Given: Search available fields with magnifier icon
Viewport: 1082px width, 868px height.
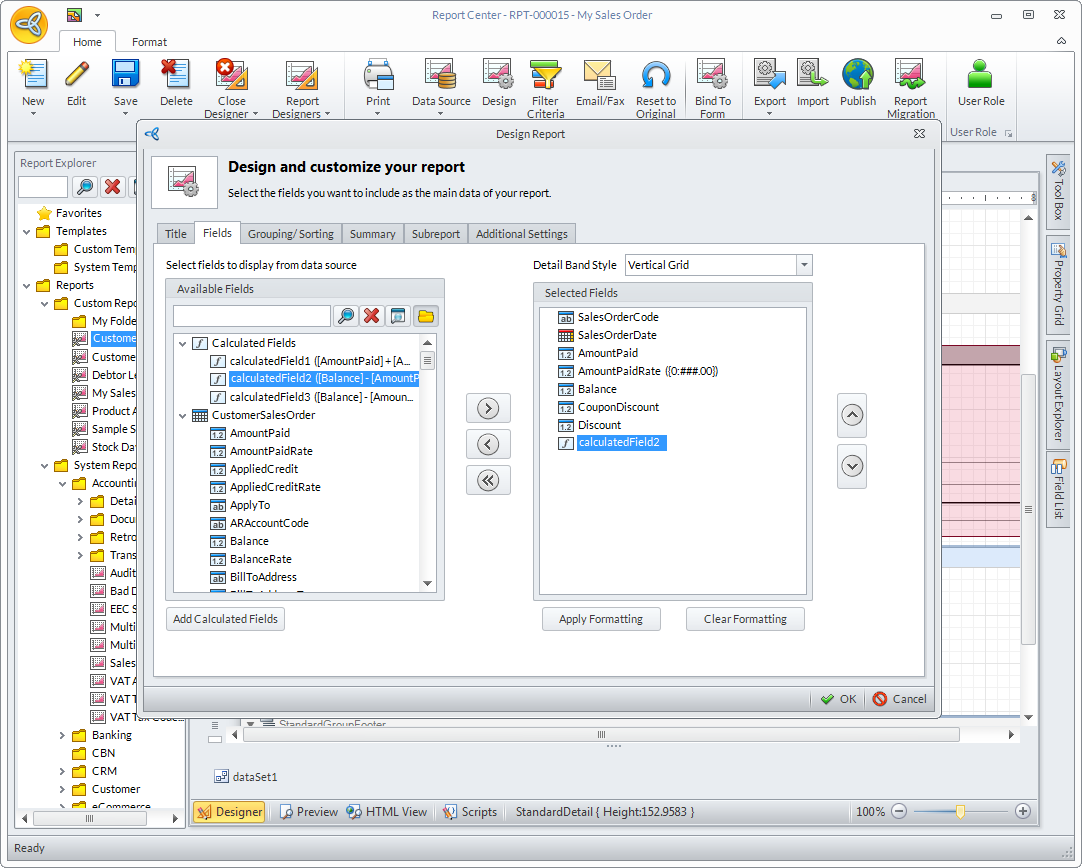Looking at the screenshot, I should tap(345, 316).
